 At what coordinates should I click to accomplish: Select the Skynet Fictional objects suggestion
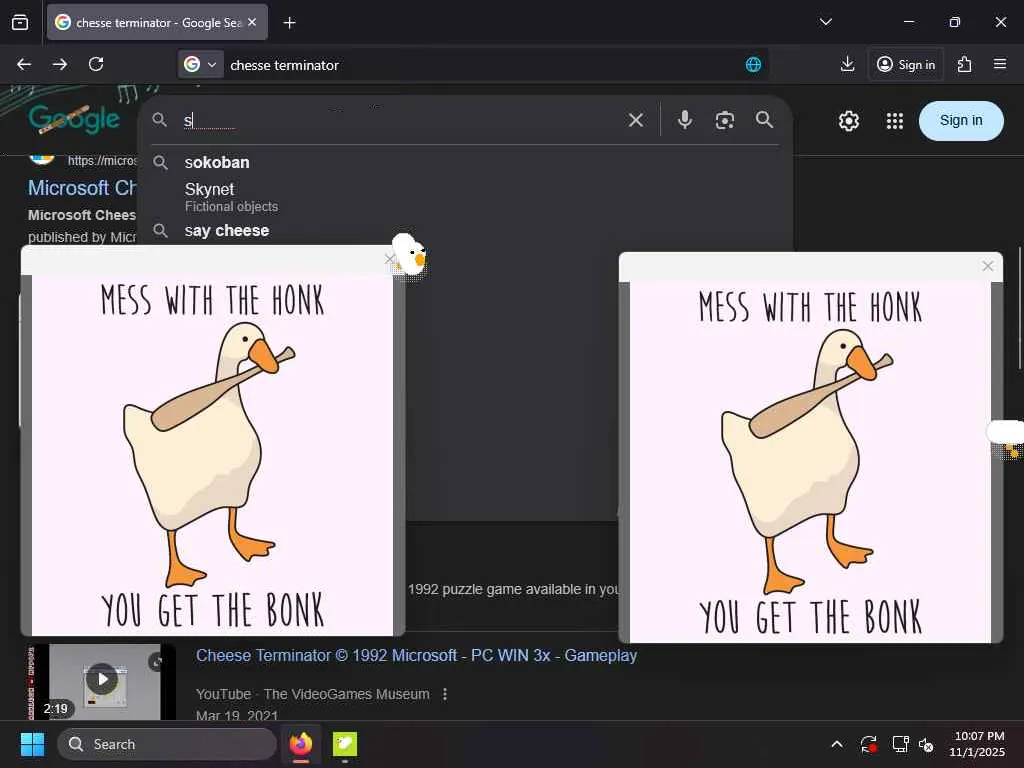click(465, 197)
